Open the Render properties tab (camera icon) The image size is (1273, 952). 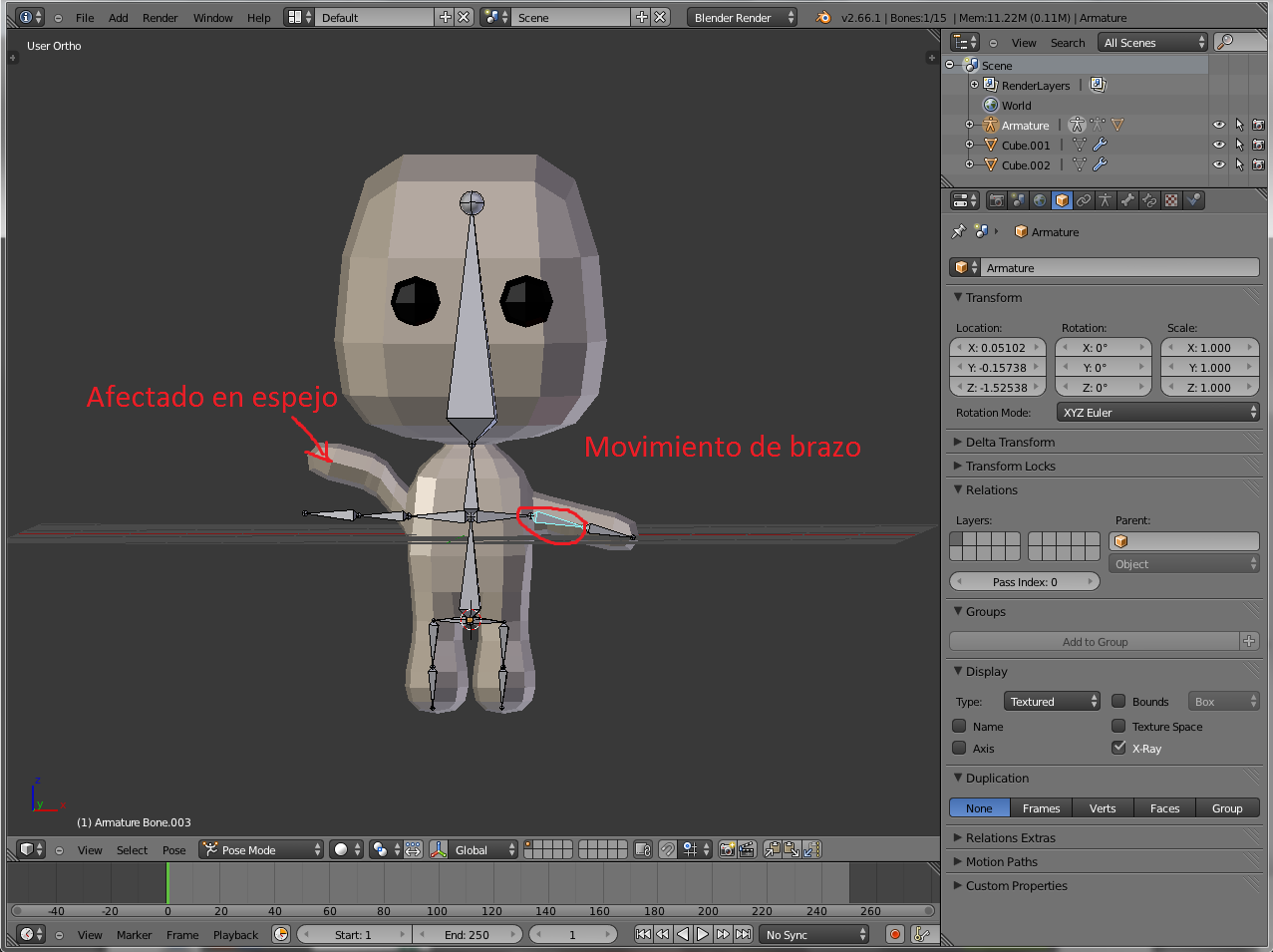point(996,200)
